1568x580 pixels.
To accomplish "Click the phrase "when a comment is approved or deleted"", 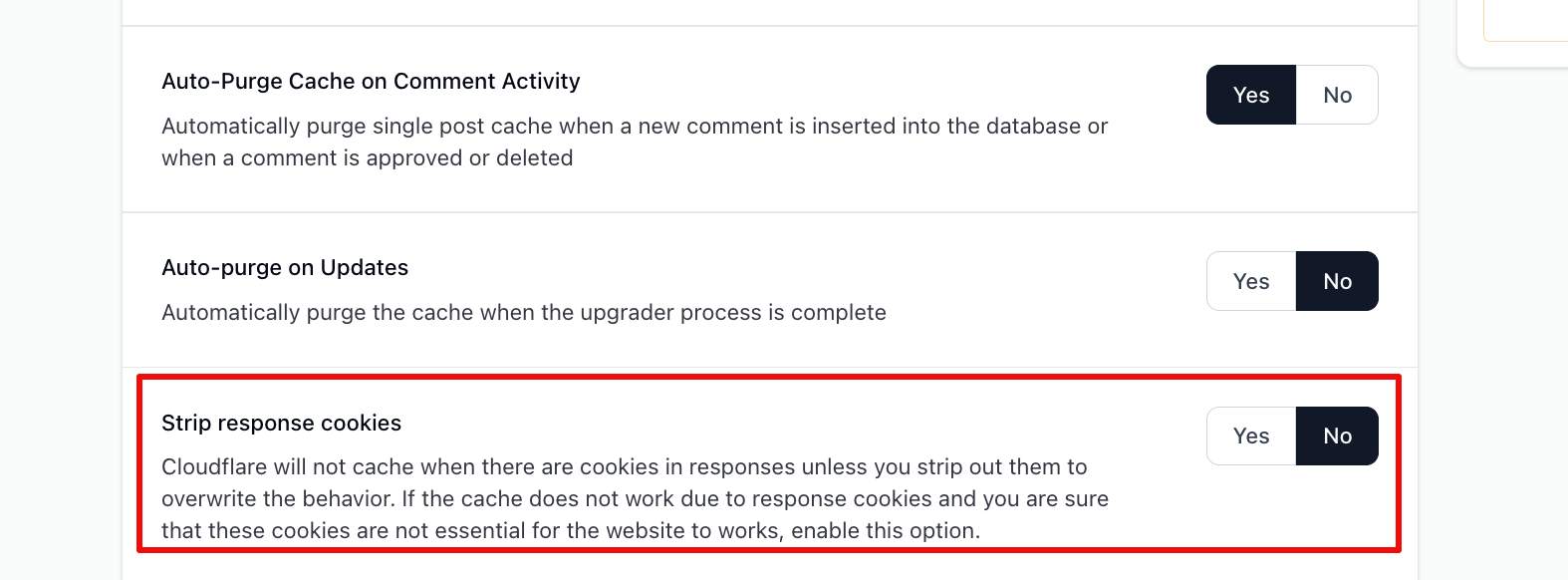I will click(x=367, y=158).
